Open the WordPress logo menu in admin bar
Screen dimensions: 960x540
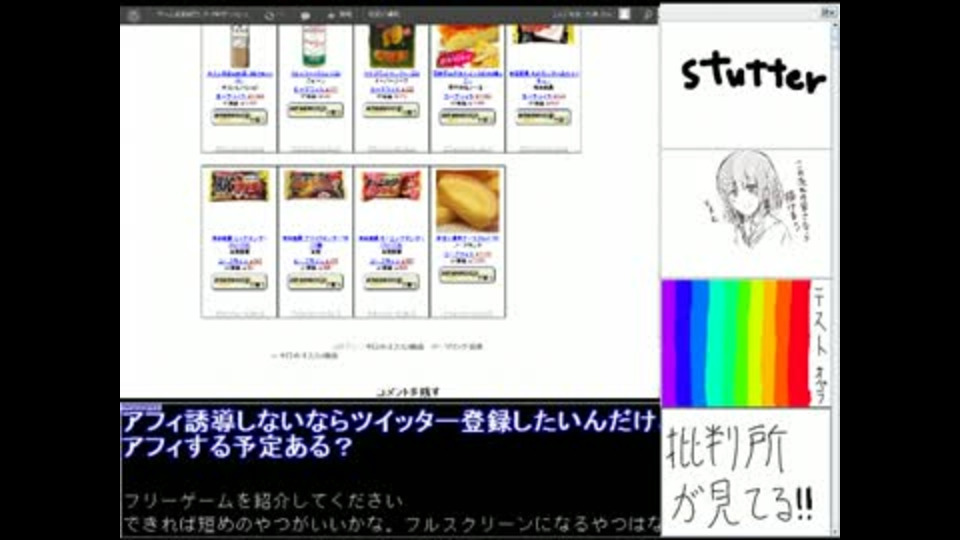(133, 15)
